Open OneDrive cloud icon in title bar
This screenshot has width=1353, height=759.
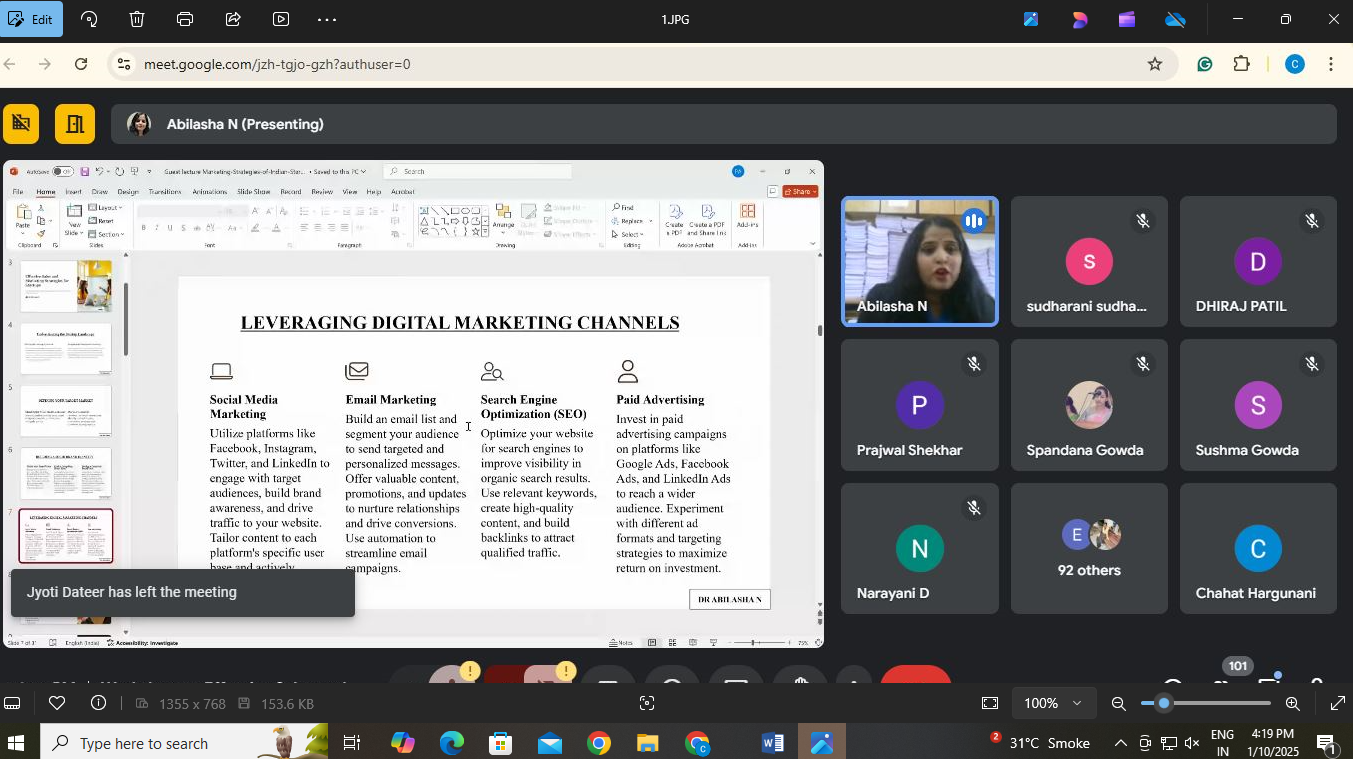1175,19
